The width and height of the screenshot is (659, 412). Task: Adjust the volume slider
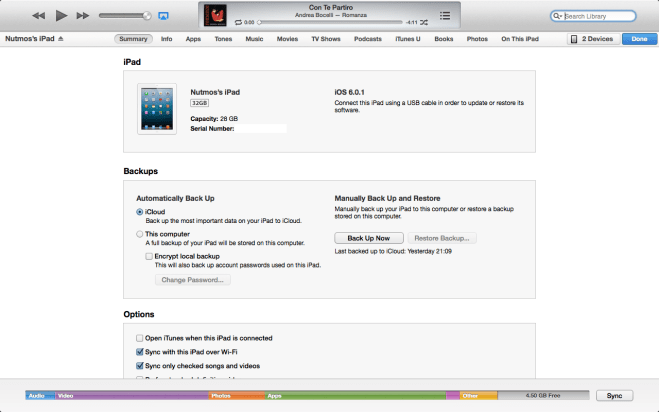coord(125,16)
